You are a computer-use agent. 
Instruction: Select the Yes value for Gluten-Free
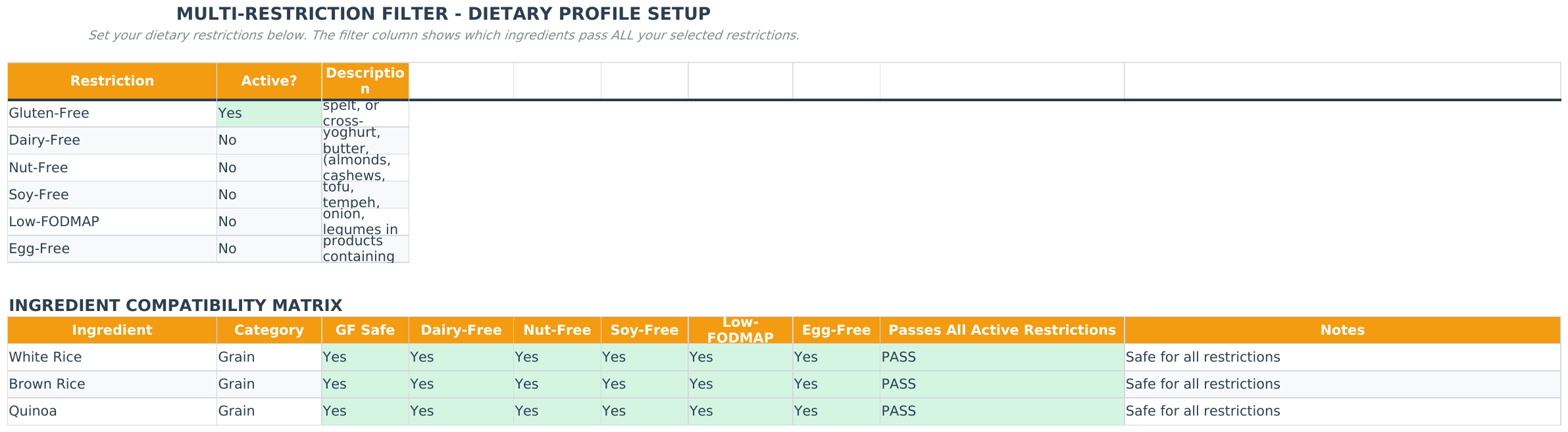click(x=269, y=113)
